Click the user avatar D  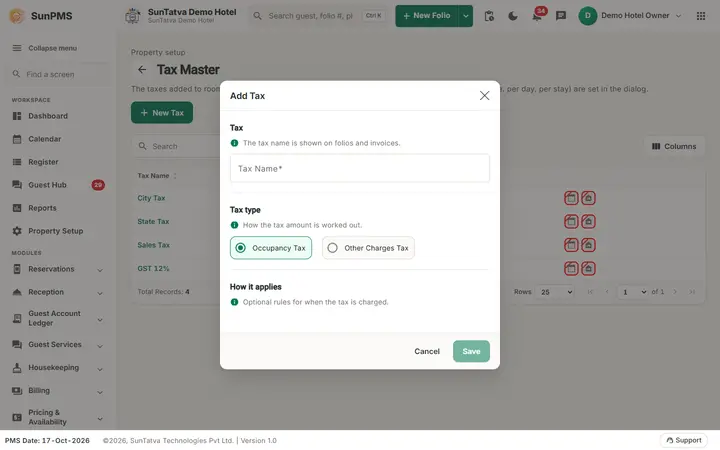[587, 16]
